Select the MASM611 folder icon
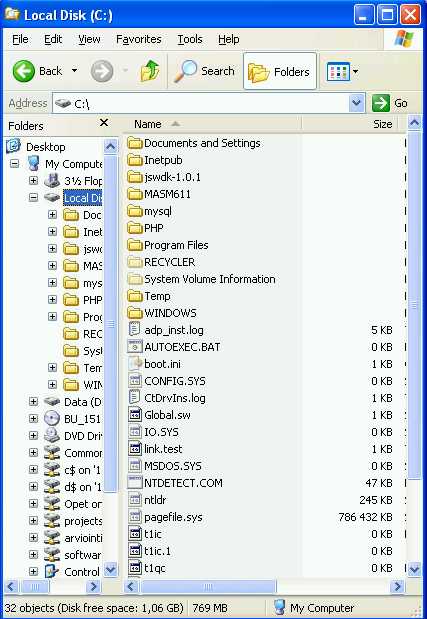Screen dimensions: 427x619 135,194
